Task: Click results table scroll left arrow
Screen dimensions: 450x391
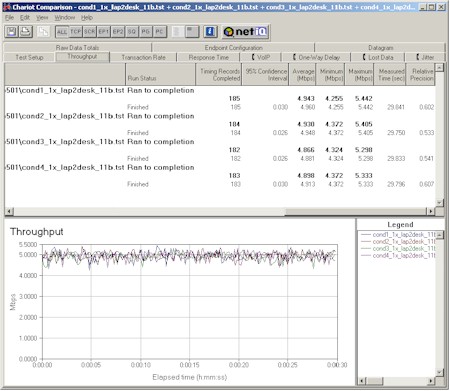Action: coord(9,211)
